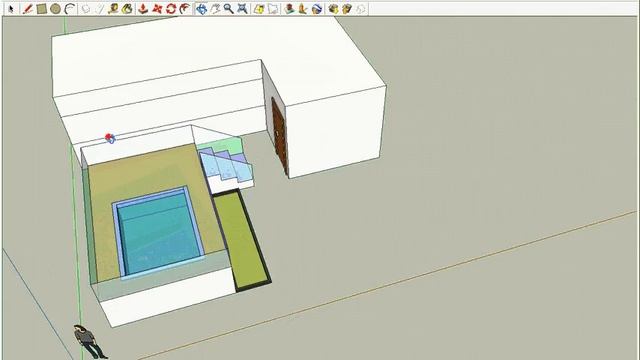The image size is (640, 360).
Task: Activate the Tape Measure tool
Action: coord(113,9)
